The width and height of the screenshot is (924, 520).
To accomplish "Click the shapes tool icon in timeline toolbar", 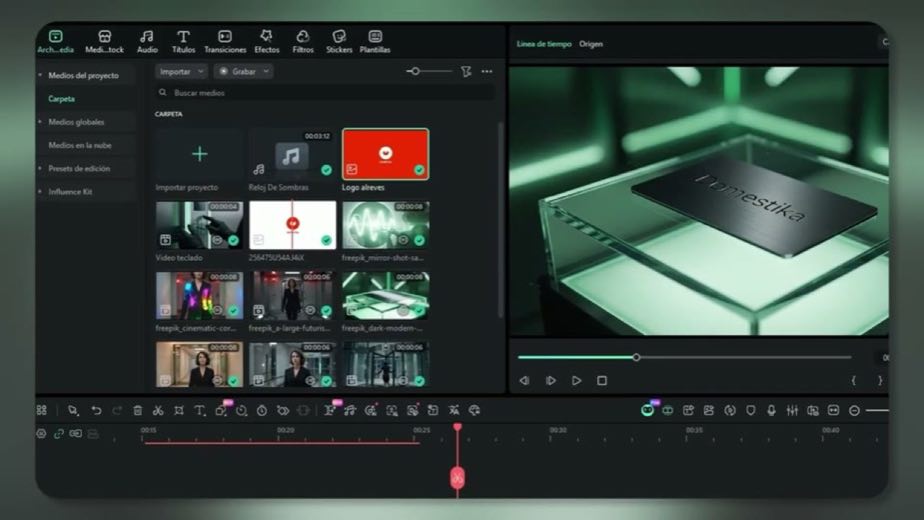I will (221, 410).
